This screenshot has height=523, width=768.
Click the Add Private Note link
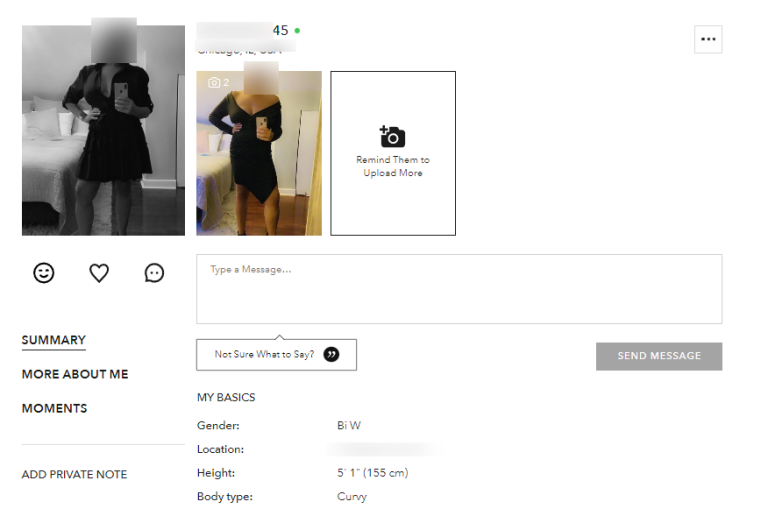[74, 475]
